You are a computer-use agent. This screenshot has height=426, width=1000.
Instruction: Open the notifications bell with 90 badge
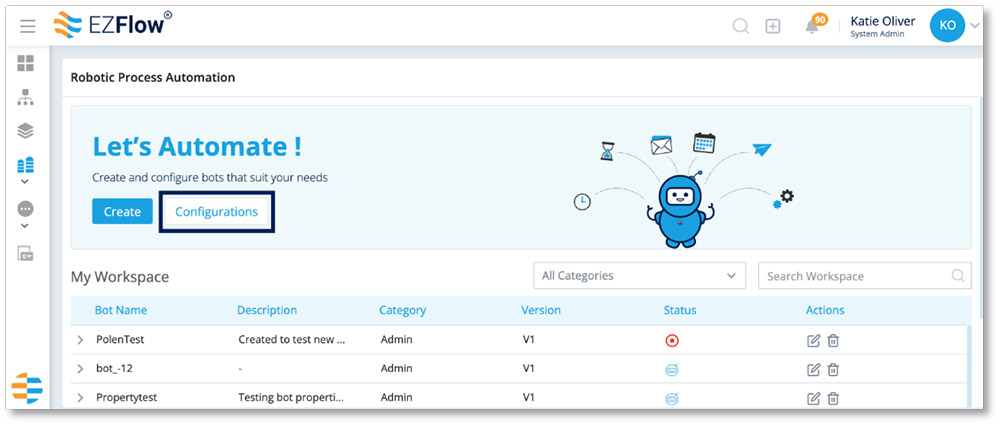(812, 26)
